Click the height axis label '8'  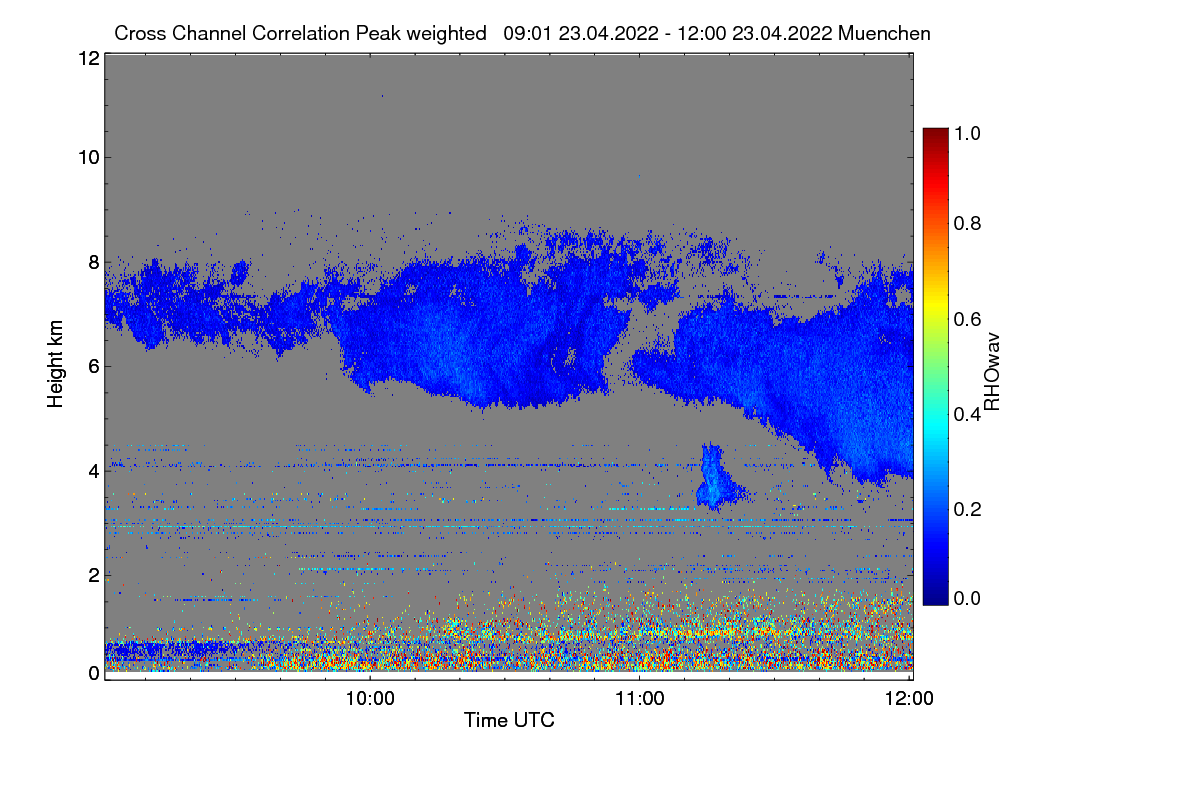click(x=94, y=262)
